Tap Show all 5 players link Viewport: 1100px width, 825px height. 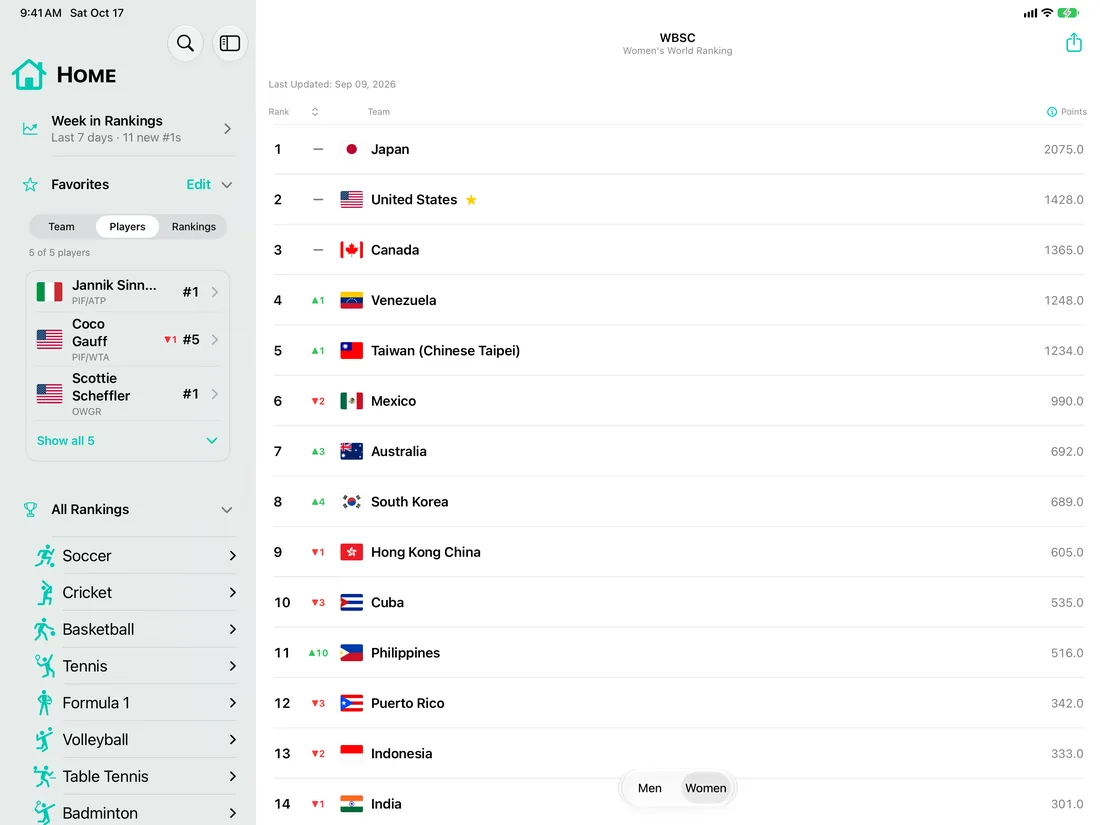click(65, 441)
